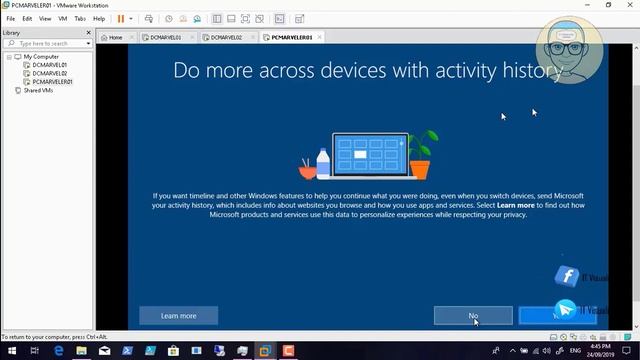
Task: Pause the virtual machine with the orange pause icon
Action: [x=121, y=19]
